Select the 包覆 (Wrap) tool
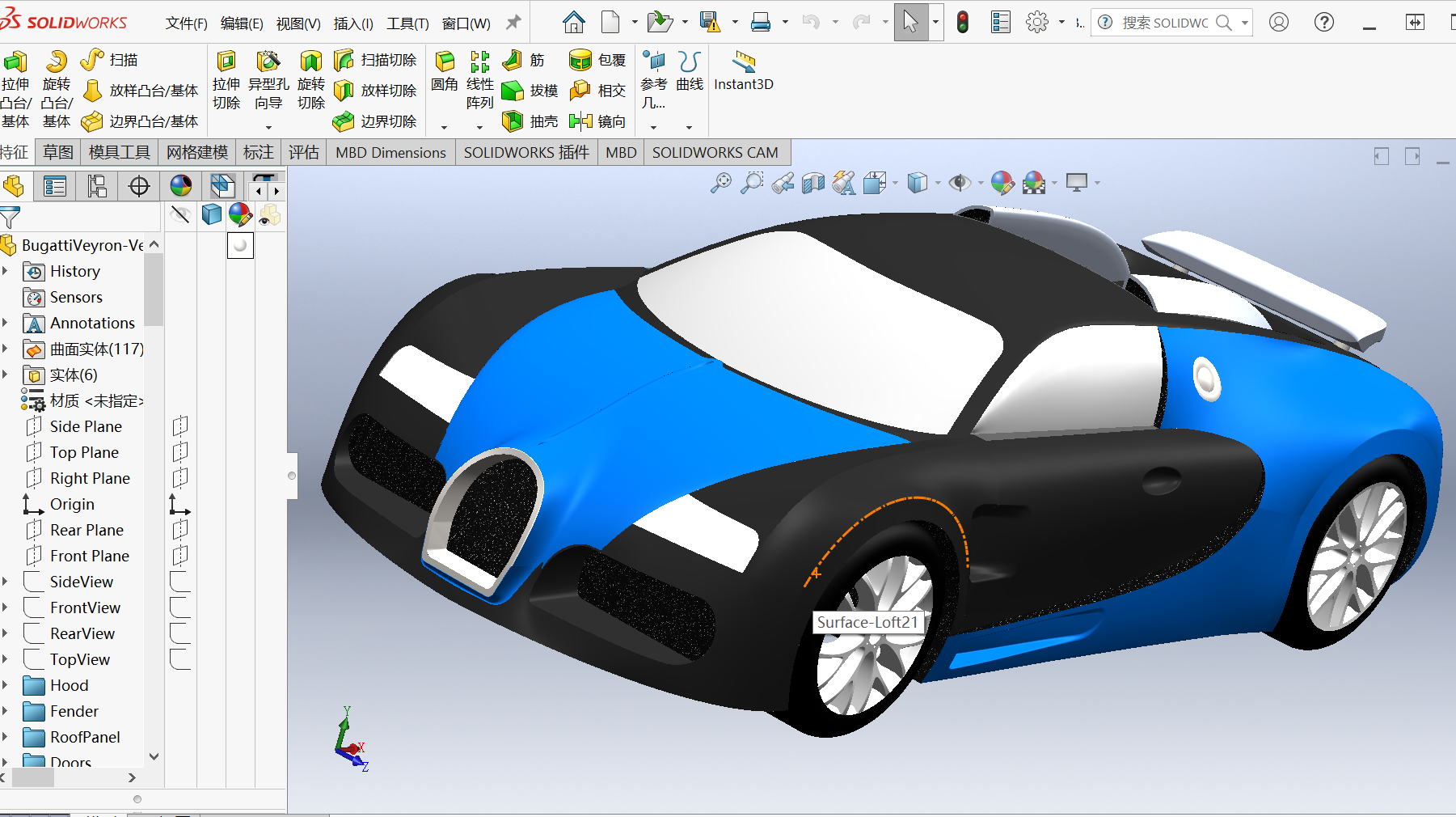 [597, 61]
